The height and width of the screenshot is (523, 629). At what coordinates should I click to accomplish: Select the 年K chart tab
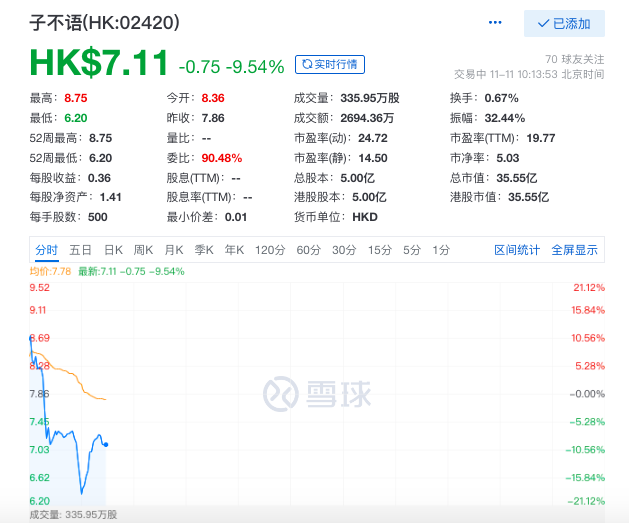[x=234, y=250]
